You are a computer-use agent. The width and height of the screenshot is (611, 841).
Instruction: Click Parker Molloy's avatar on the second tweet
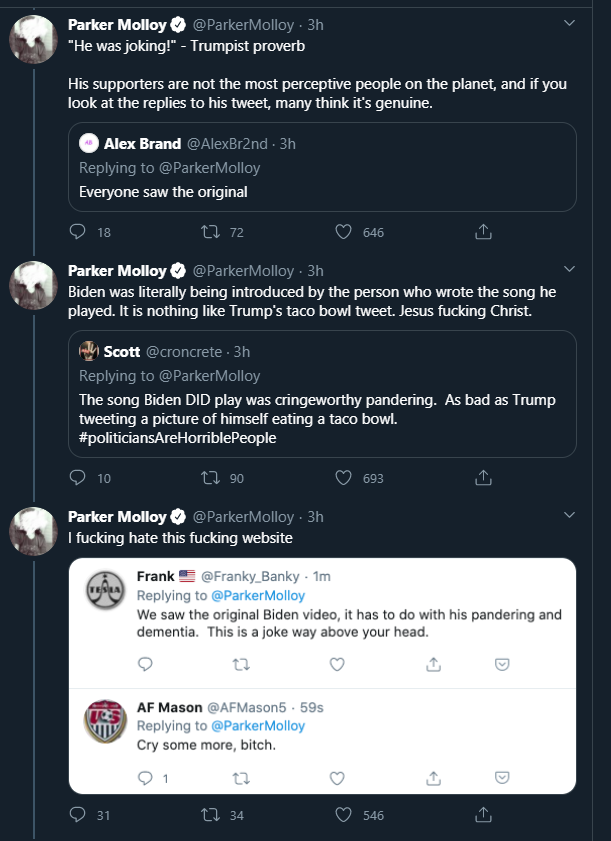(33, 285)
